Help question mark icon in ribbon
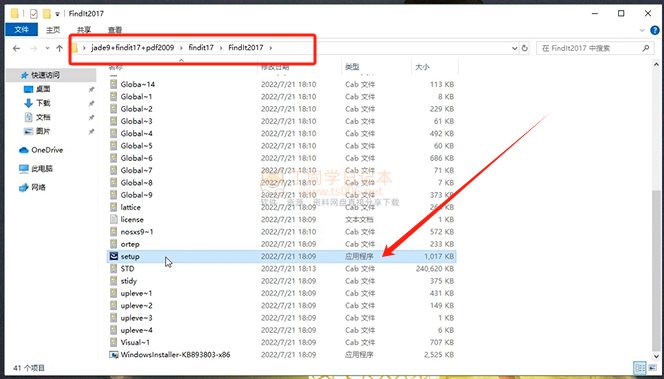 point(655,30)
